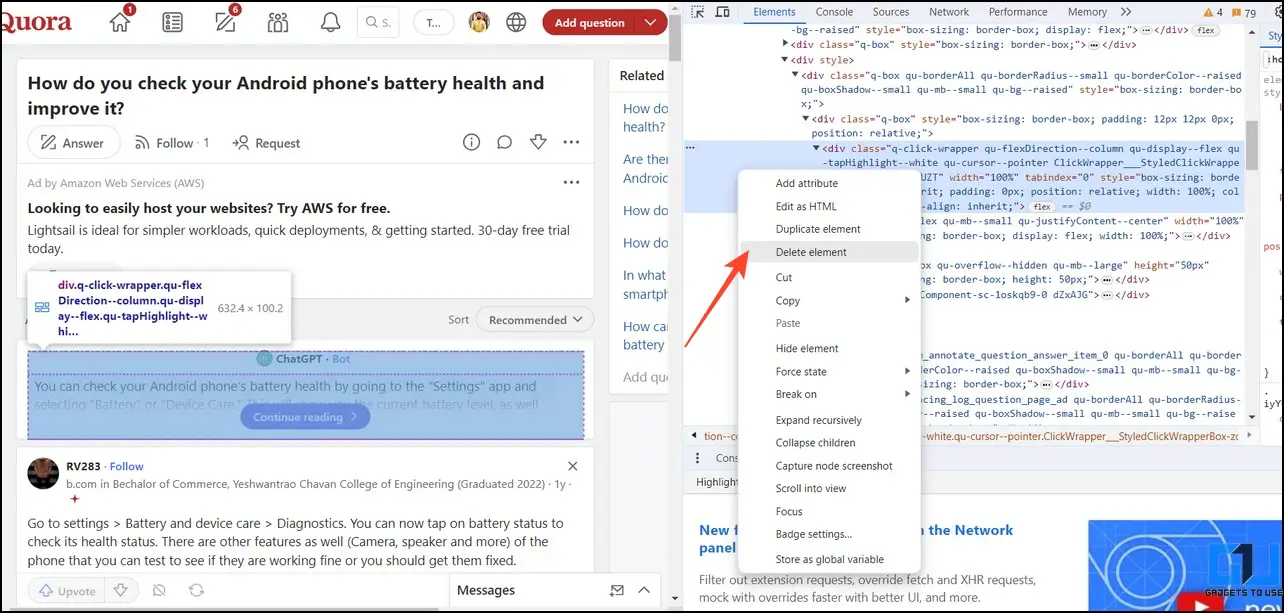The image size is (1284, 613).
Task: Choose Store as global variable
Action: click(x=830, y=559)
